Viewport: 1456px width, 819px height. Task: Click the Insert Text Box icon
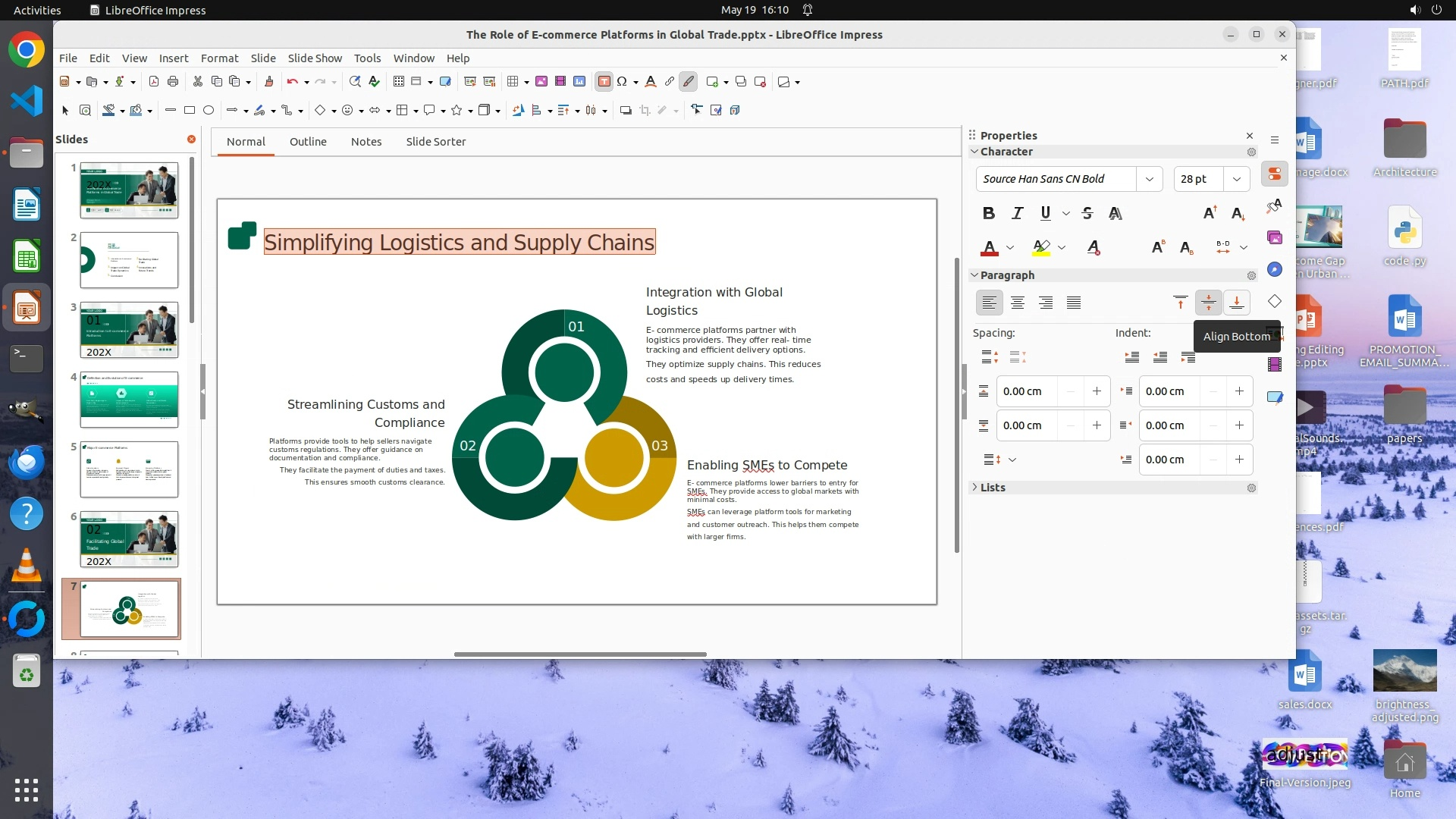[x=604, y=81]
